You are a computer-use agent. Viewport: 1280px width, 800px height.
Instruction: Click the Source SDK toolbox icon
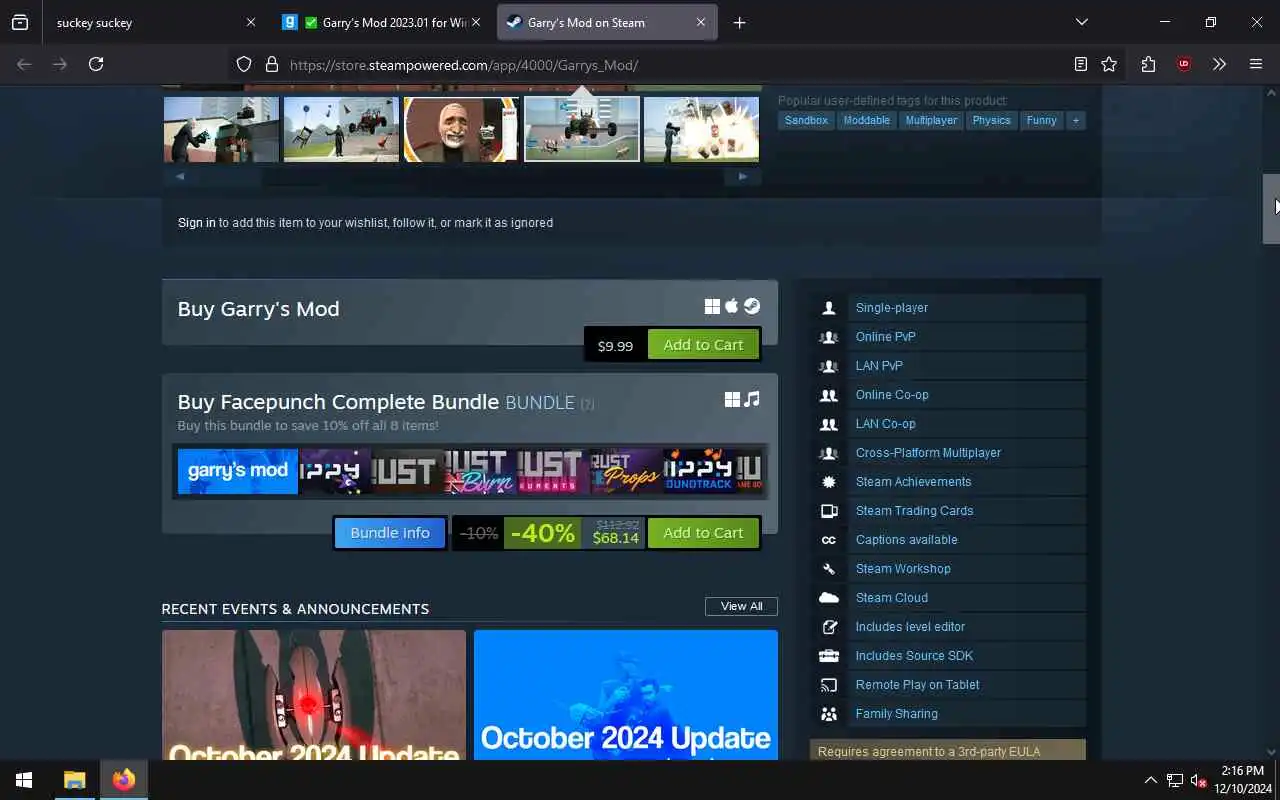[x=828, y=656]
